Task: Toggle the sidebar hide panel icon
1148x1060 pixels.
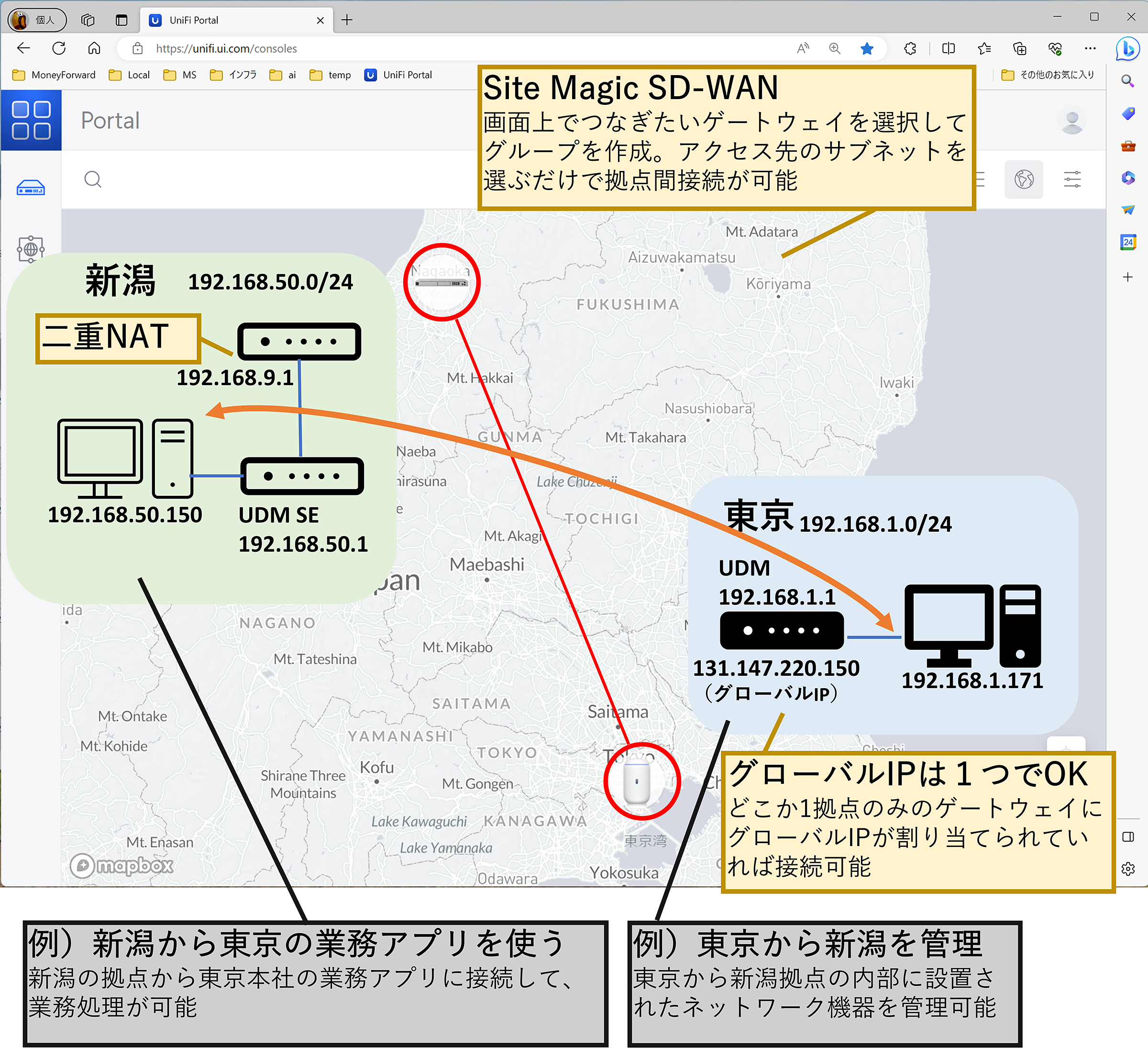Action: click(1128, 837)
